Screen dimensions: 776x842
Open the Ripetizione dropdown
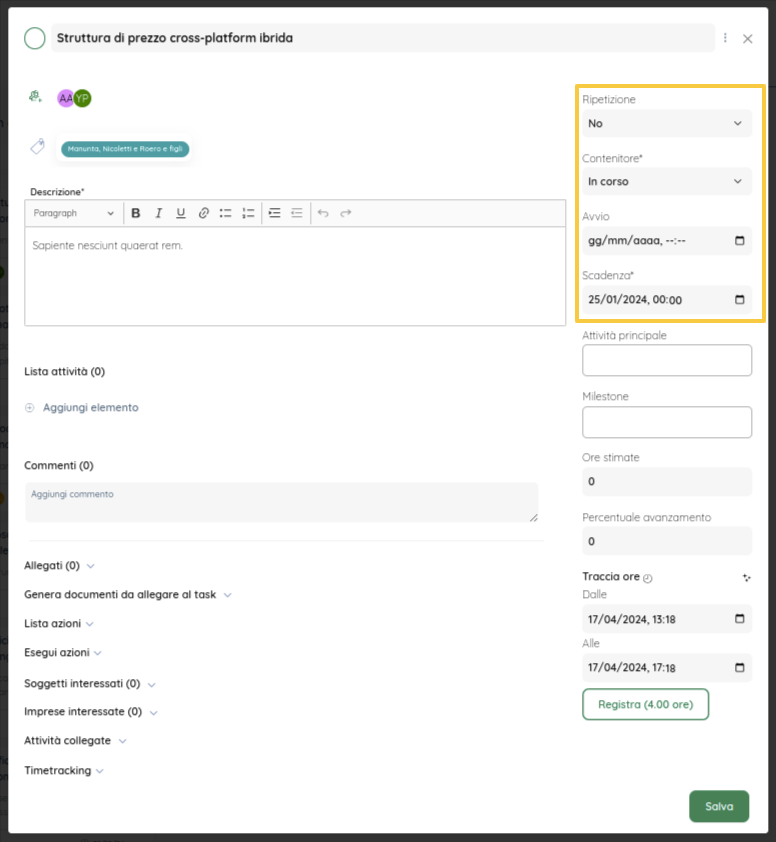tap(667, 123)
